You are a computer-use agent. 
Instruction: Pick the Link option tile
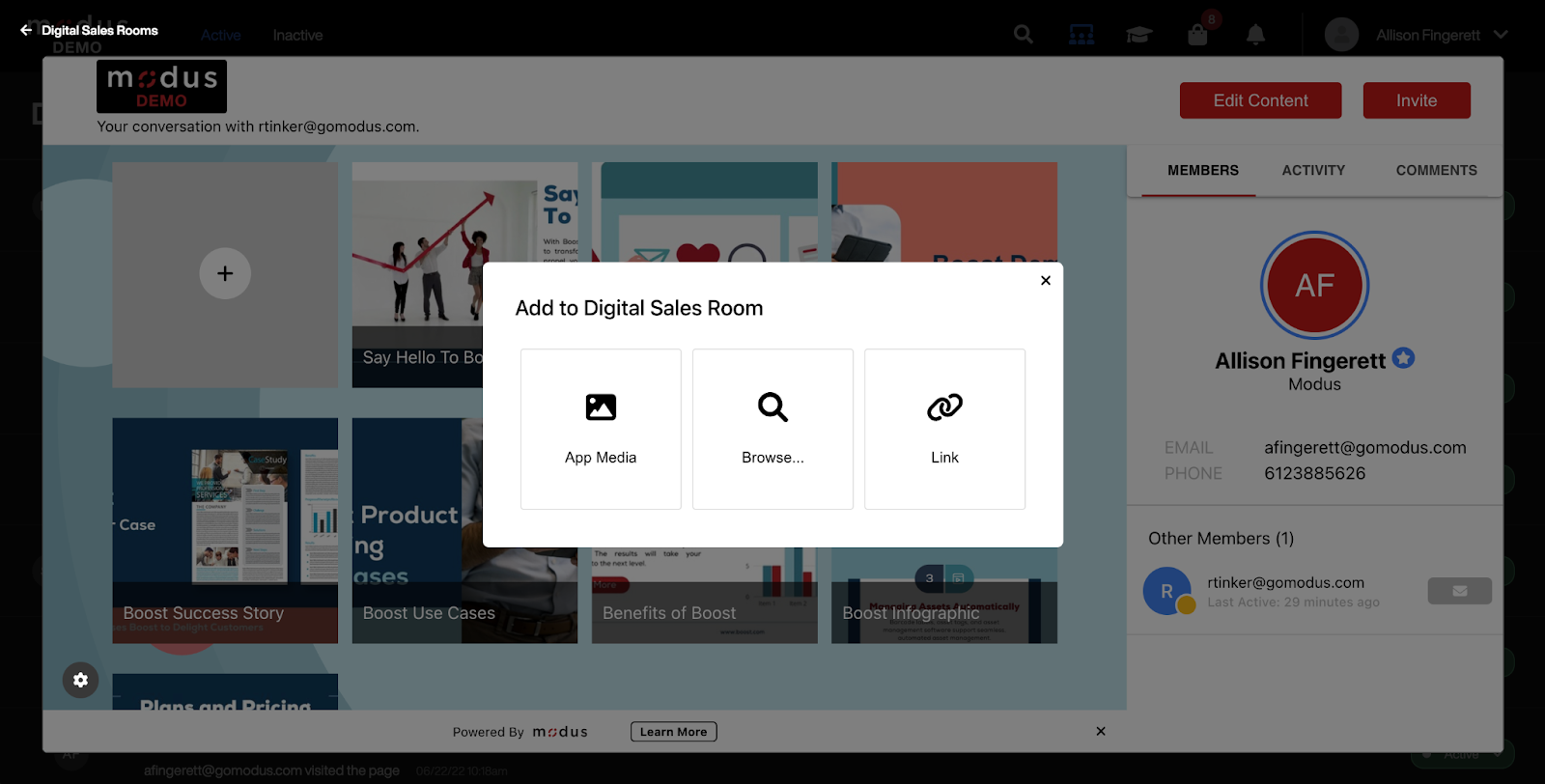coord(944,429)
